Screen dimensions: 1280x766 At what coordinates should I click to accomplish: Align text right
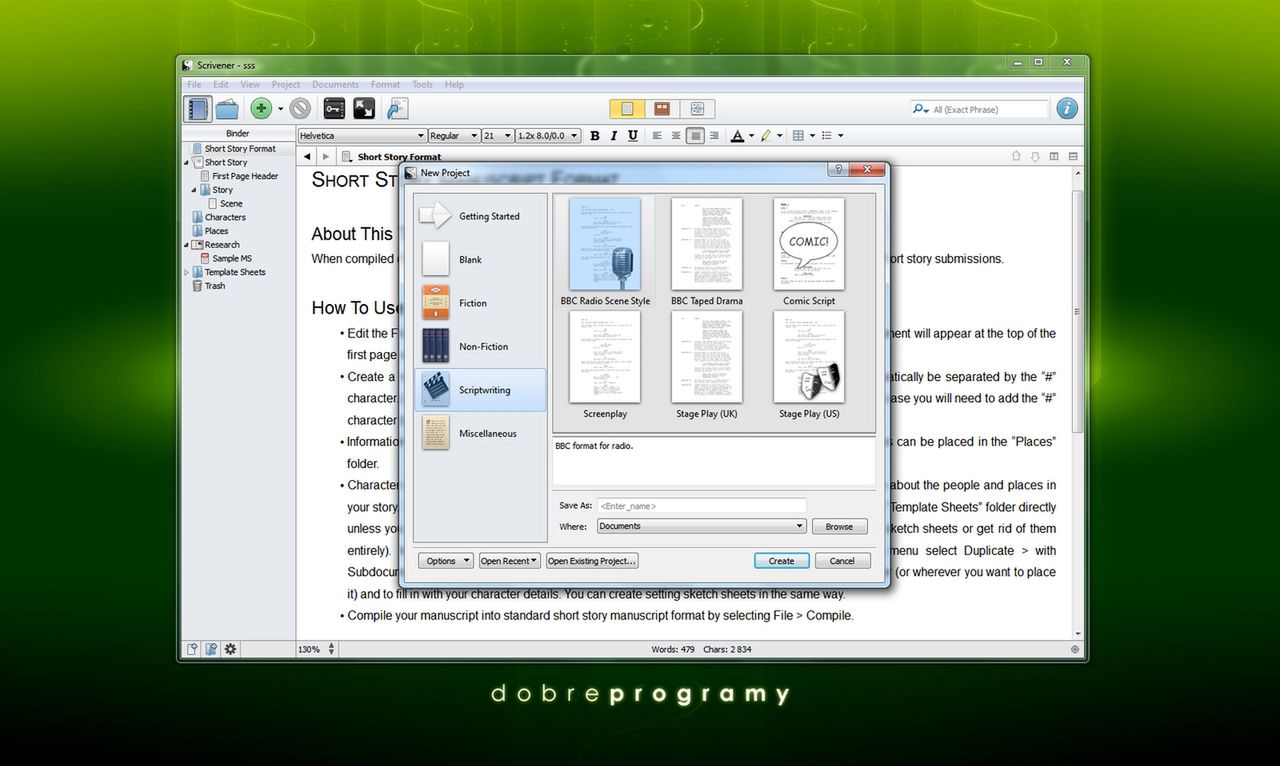pos(714,135)
